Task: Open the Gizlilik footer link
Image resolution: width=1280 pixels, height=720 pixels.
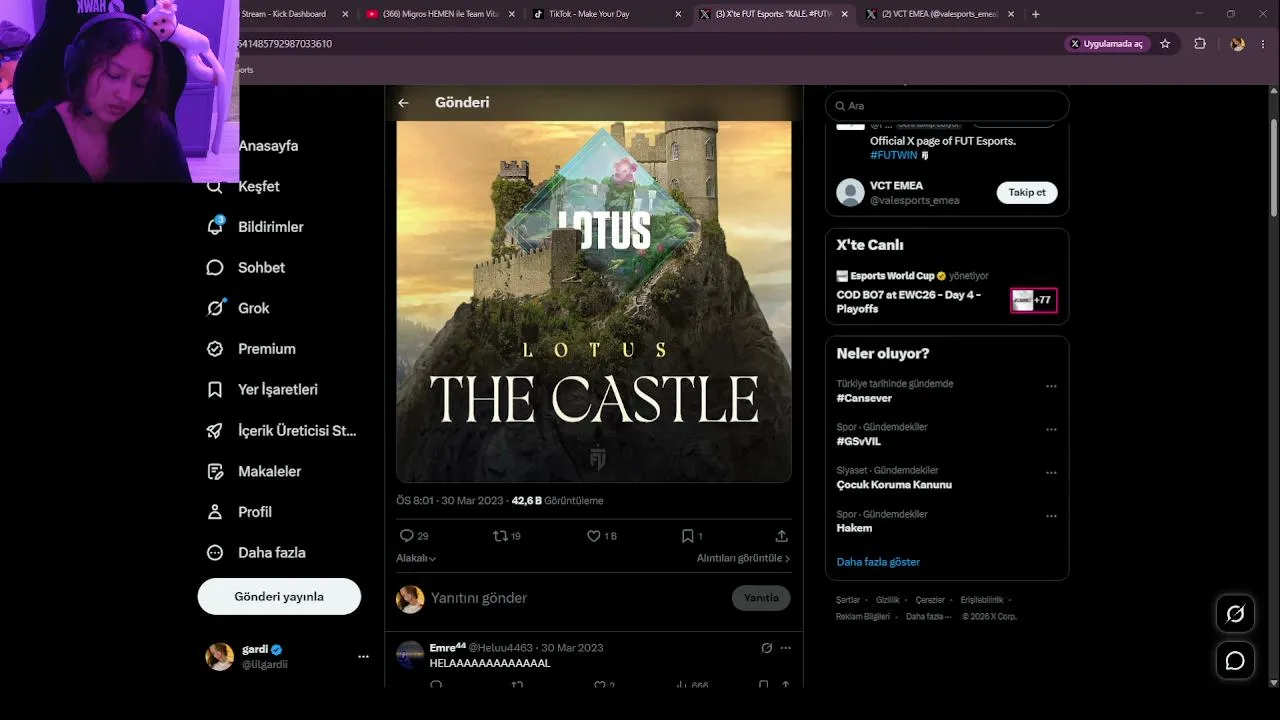Action: coord(888,600)
